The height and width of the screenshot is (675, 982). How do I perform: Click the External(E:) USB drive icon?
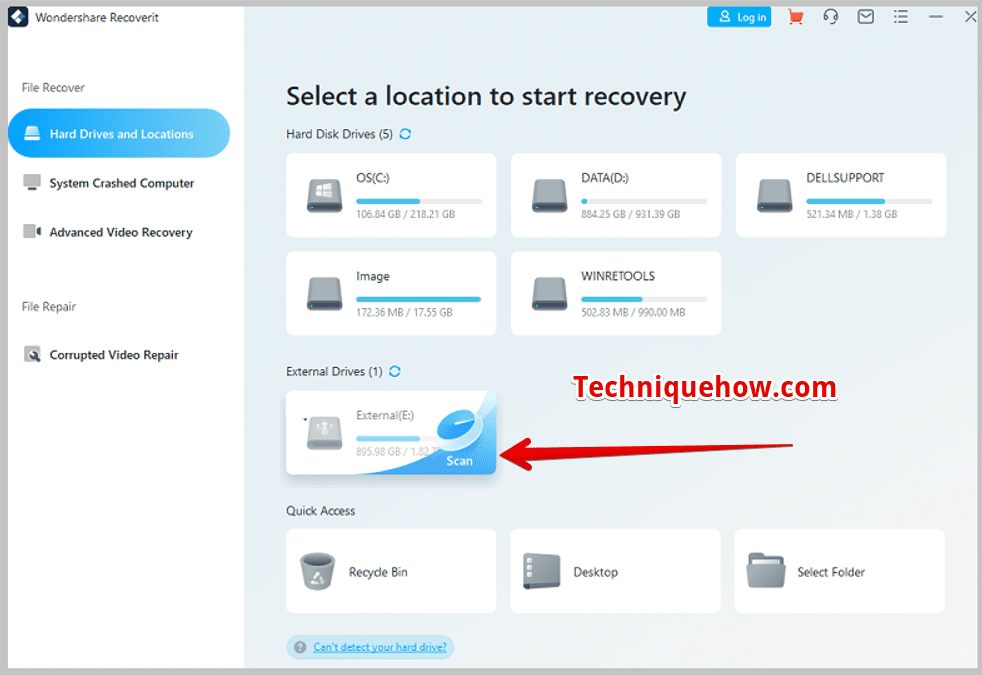pos(324,433)
